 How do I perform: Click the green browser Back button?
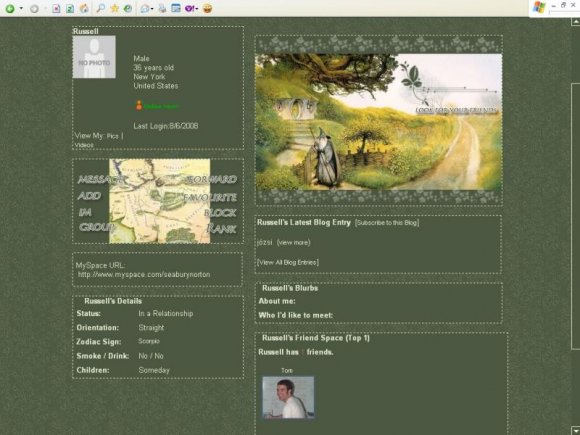pyautogui.click(x=10, y=9)
